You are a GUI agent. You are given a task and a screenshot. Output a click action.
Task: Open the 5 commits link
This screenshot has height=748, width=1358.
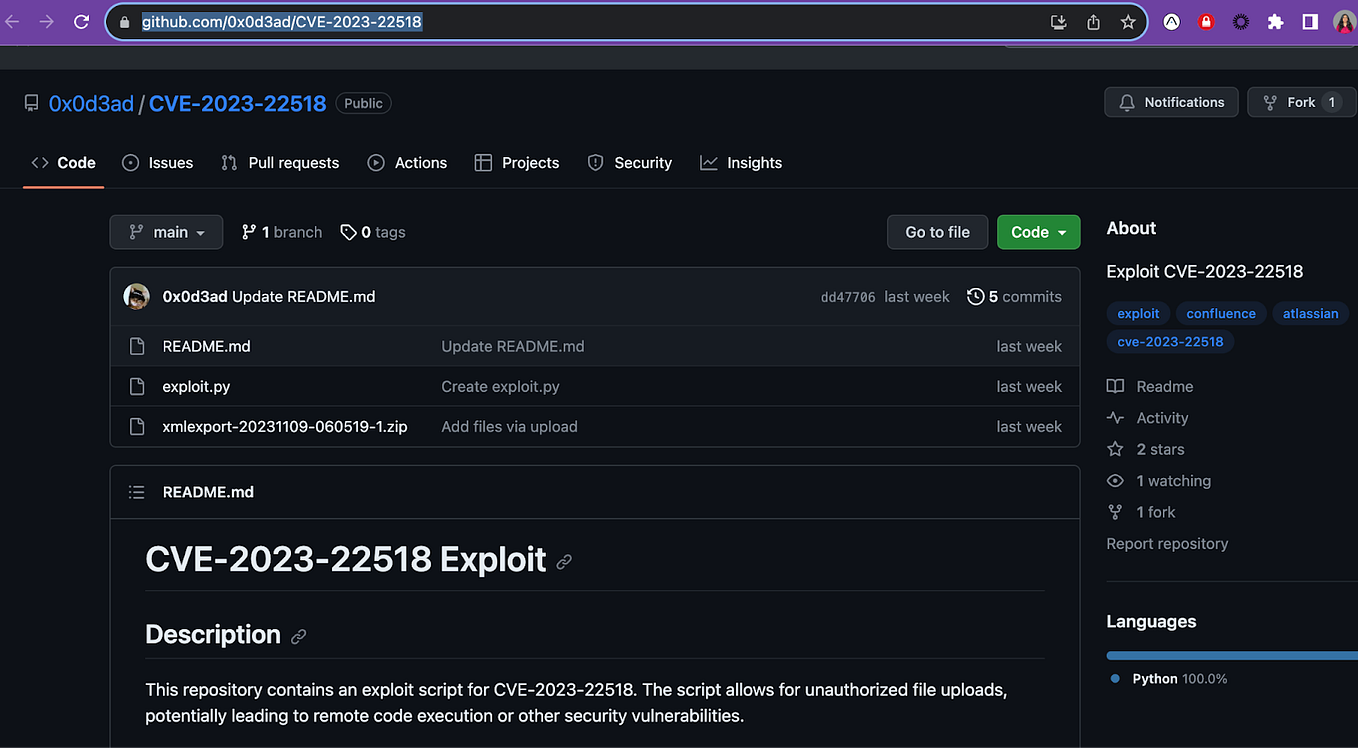[1014, 296]
